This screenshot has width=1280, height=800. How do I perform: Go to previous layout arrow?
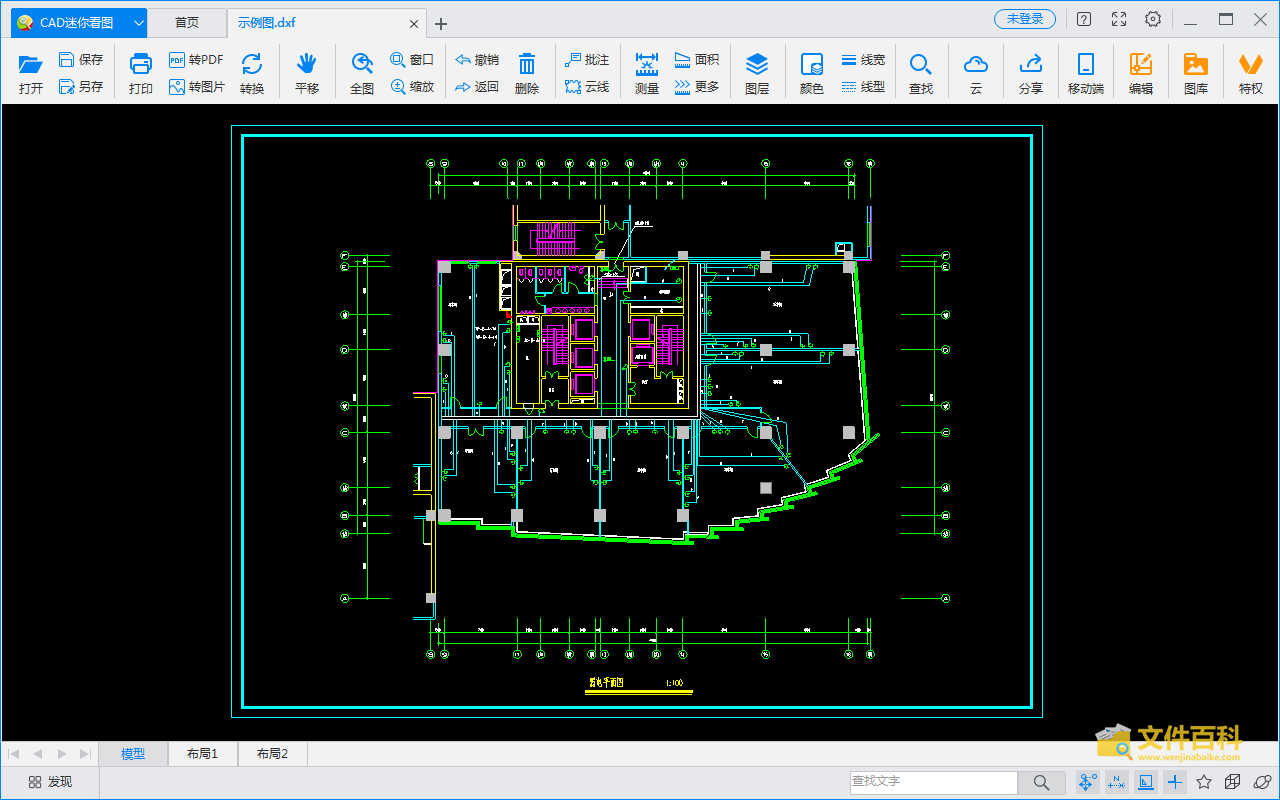(x=38, y=754)
